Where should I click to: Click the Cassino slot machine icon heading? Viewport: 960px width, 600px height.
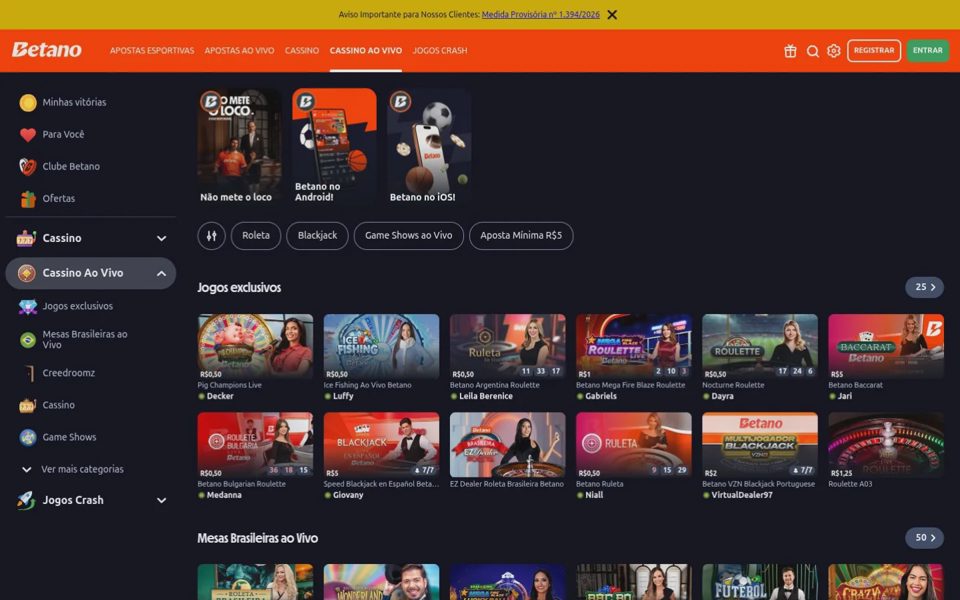coord(26,238)
